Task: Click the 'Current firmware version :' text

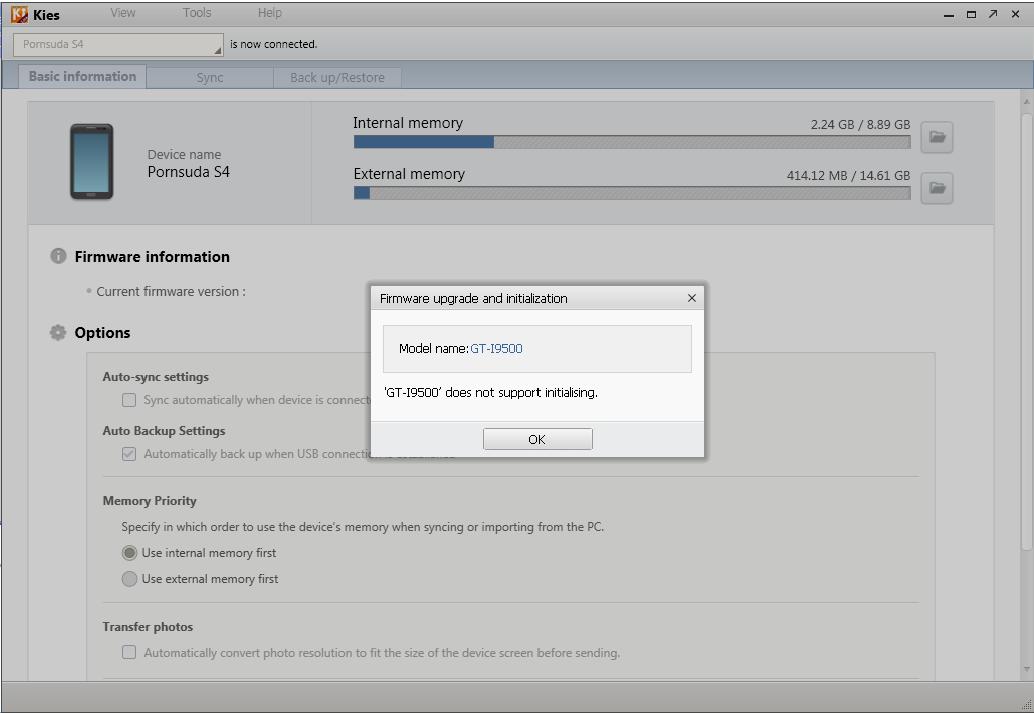Action: [x=171, y=292]
